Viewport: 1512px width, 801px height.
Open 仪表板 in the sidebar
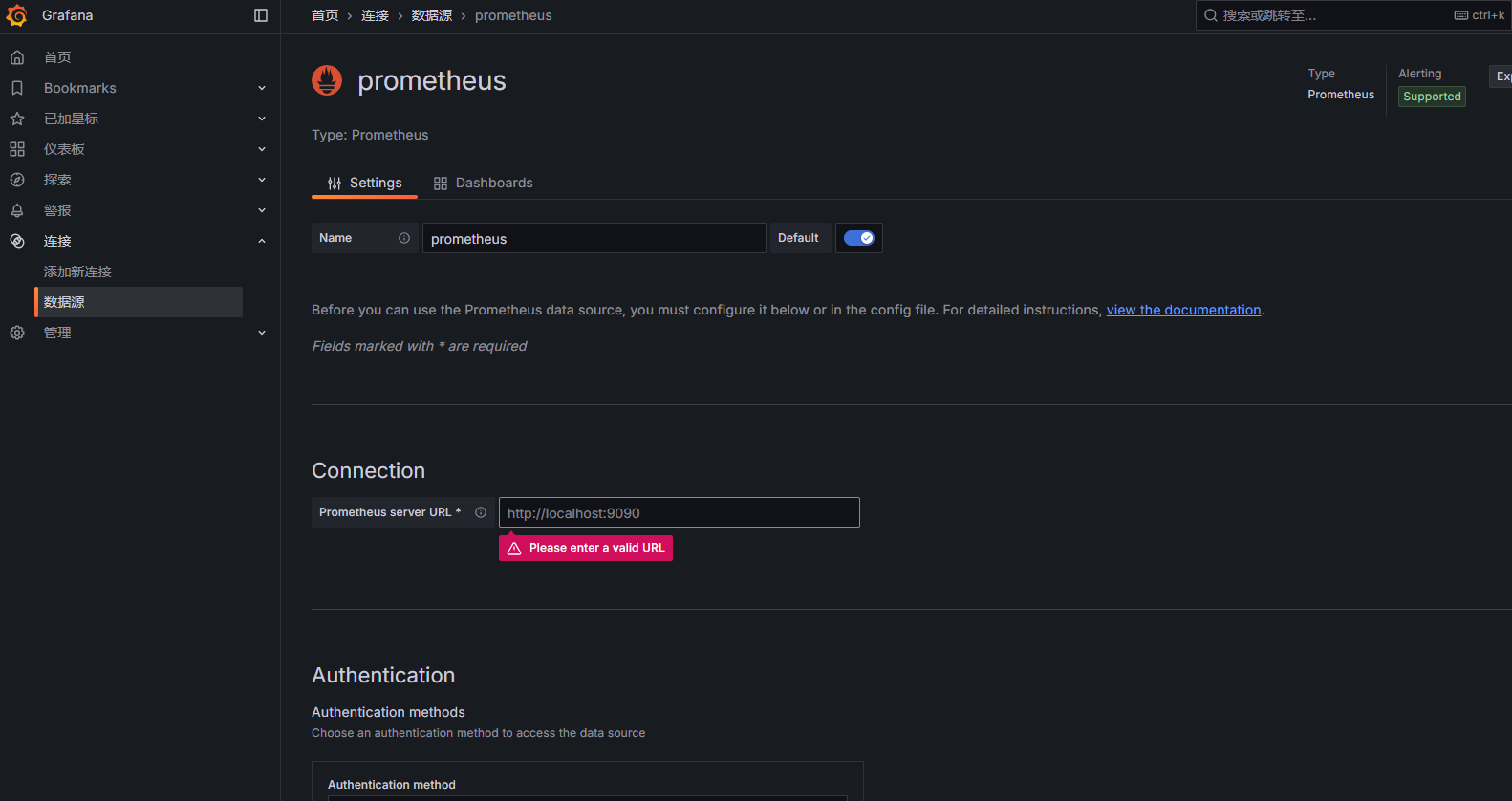(x=64, y=149)
